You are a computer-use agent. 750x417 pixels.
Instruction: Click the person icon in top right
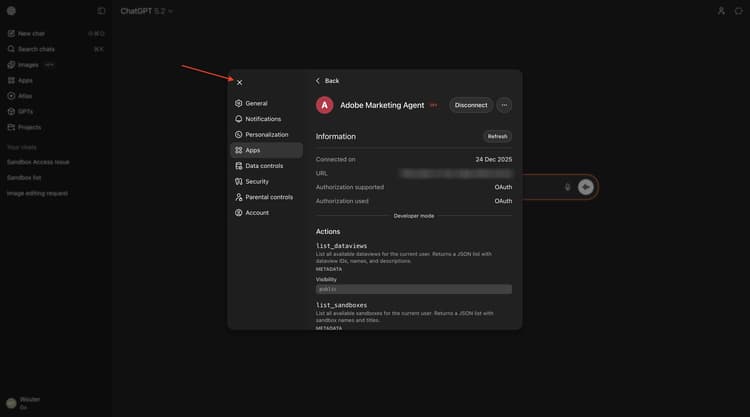tap(721, 11)
